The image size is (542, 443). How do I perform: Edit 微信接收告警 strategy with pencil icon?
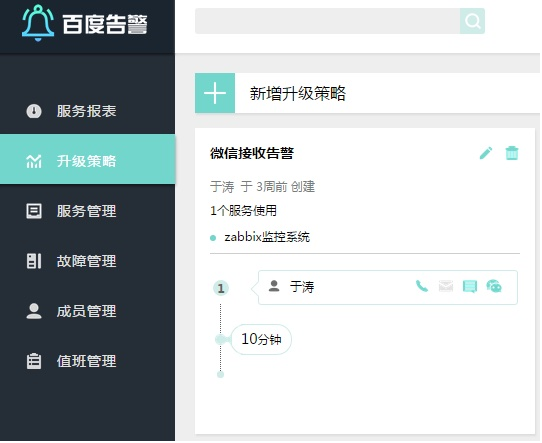click(487, 153)
